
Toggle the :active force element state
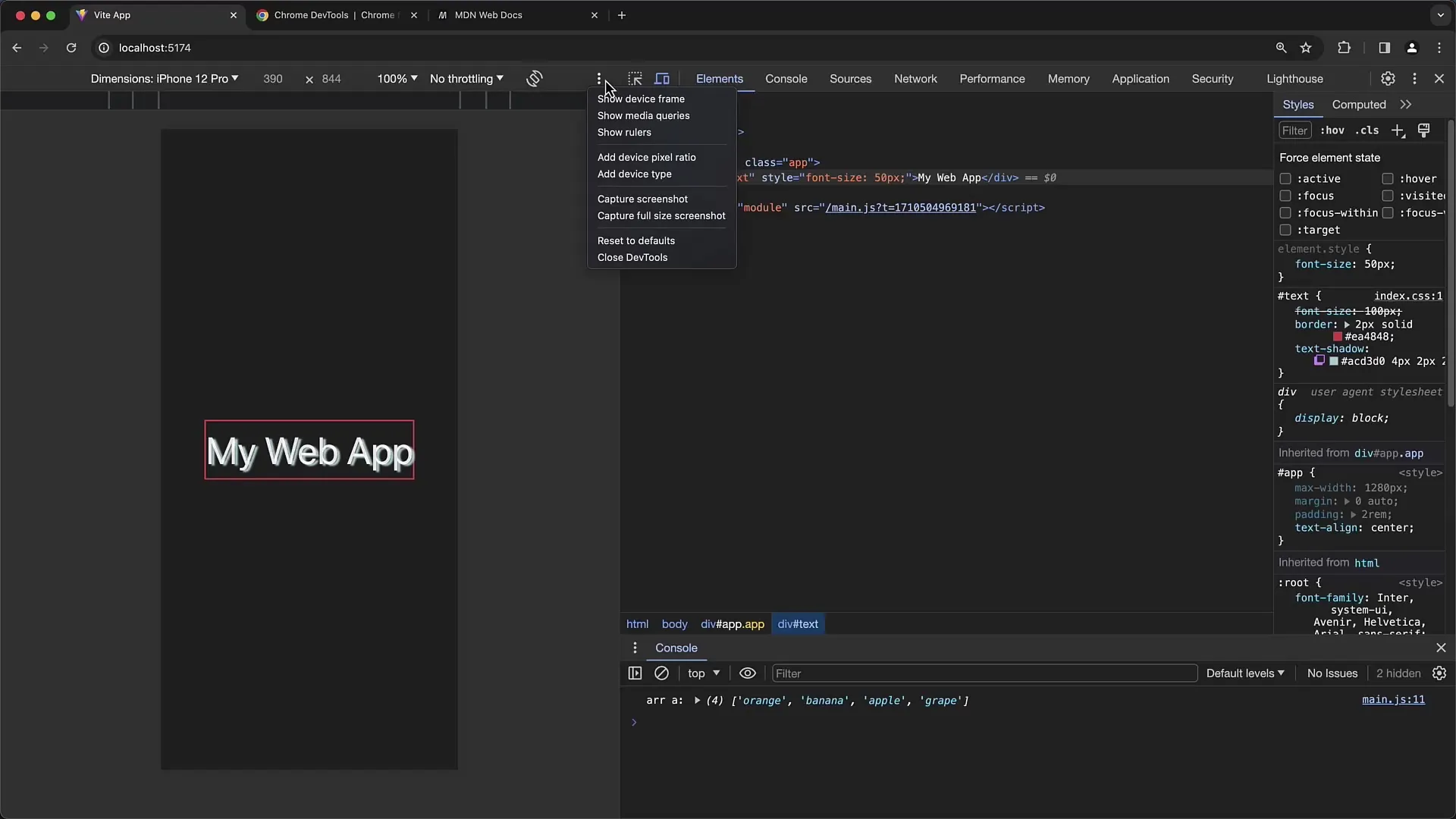[1285, 178]
